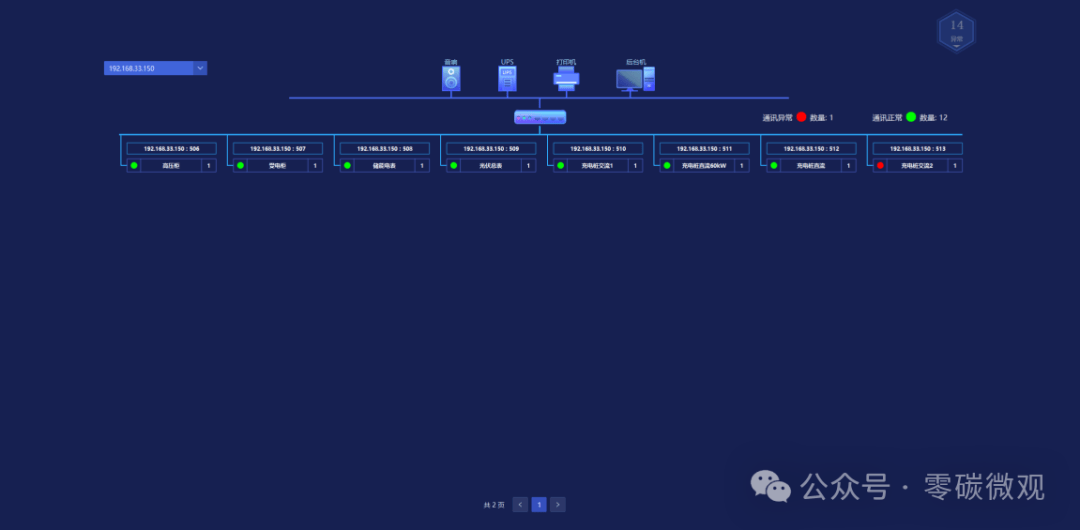1080x530 pixels.
Task: Click the UPS device icon
Action: tap(508, 79)
